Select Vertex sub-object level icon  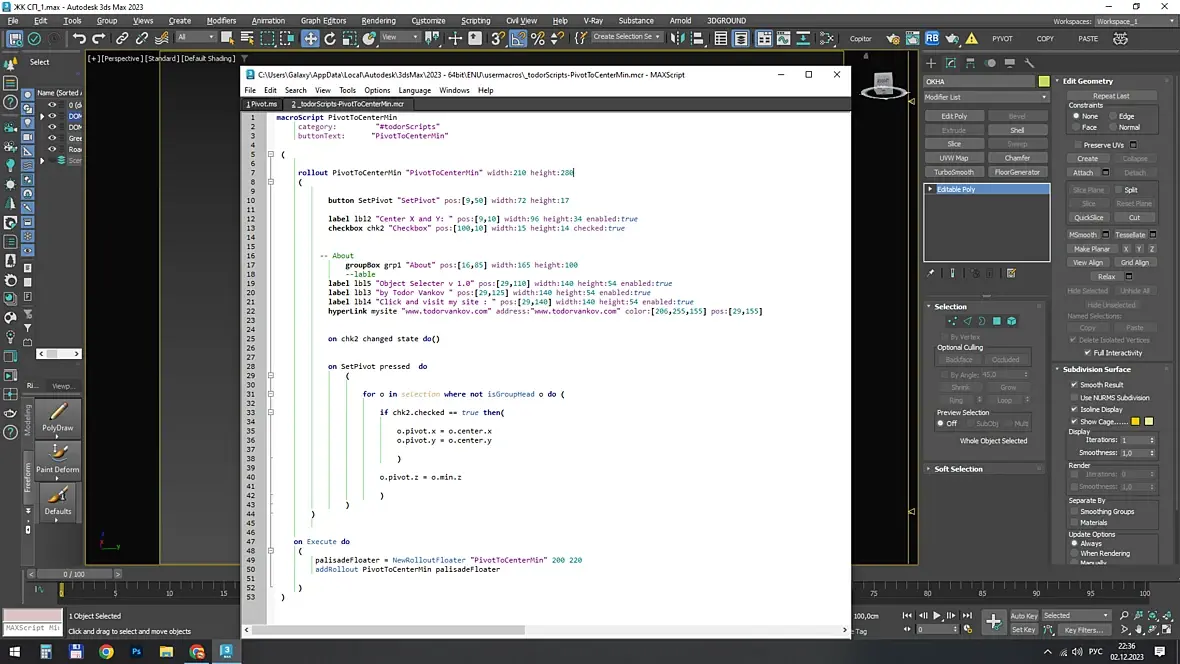(951, 321)
